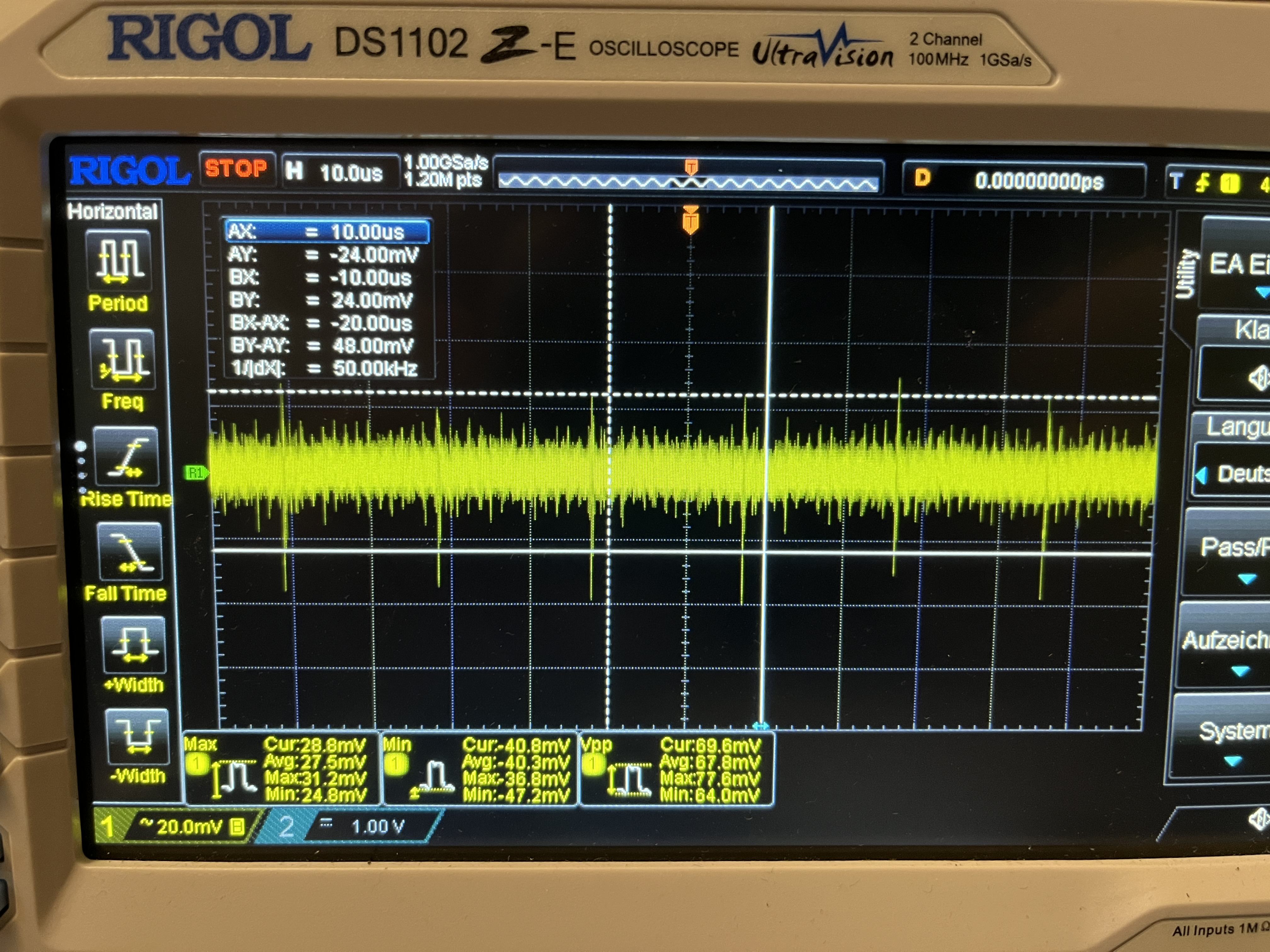Select the -Width measurement icon

pos(137,737)
